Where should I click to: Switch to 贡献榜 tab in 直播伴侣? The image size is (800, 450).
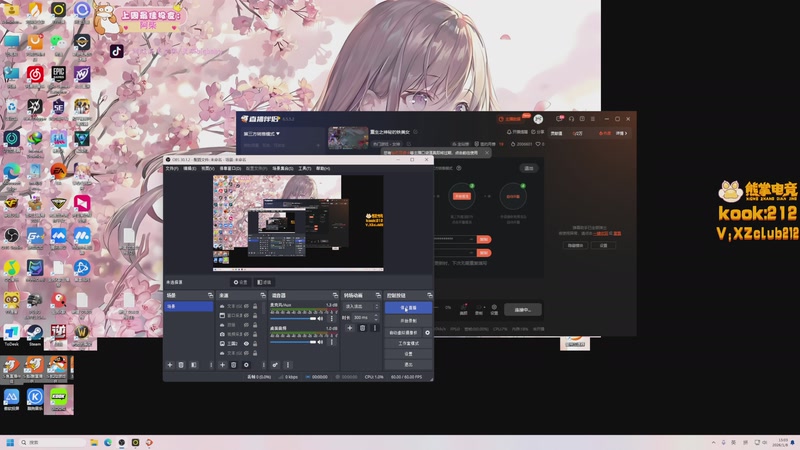[x=556, y=133]
